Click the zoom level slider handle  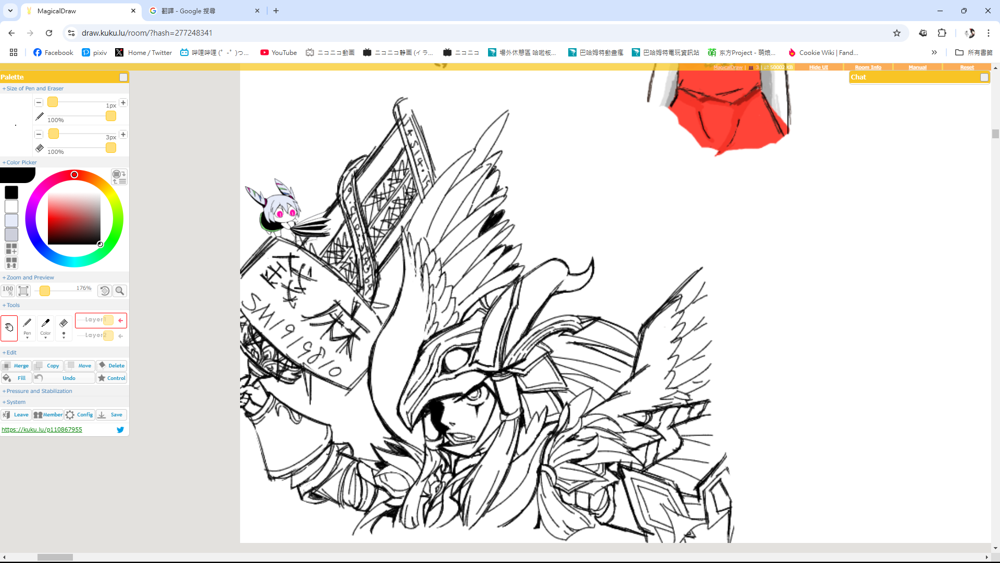point(45,291)
